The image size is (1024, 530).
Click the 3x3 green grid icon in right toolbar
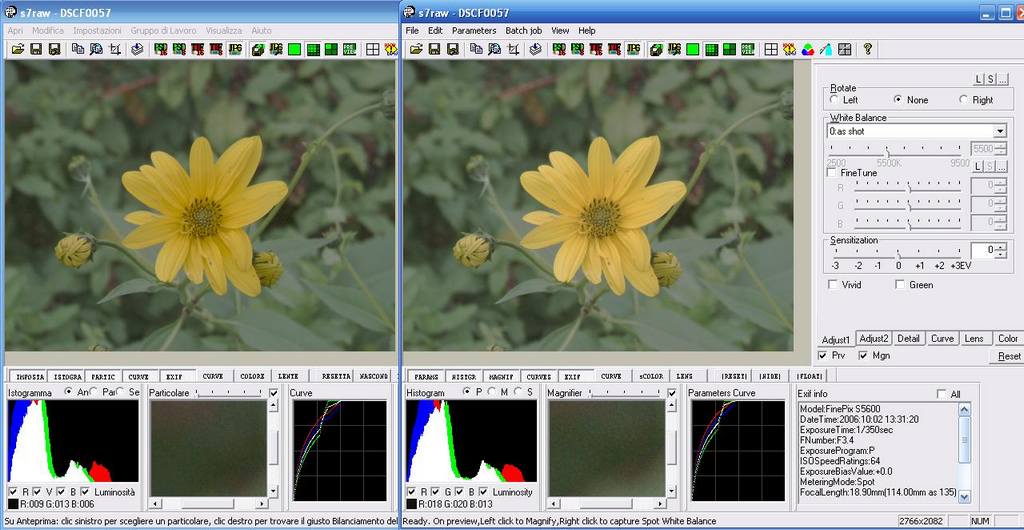(x=711, y=49)
